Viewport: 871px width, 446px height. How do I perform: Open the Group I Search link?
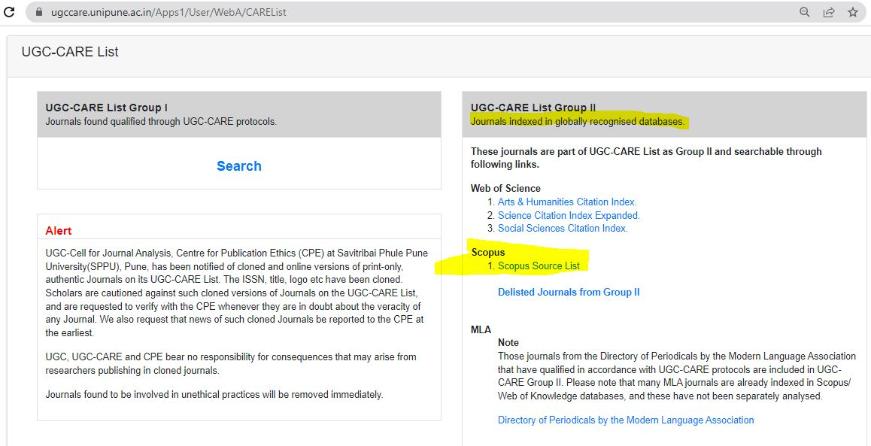coord(239,166)
